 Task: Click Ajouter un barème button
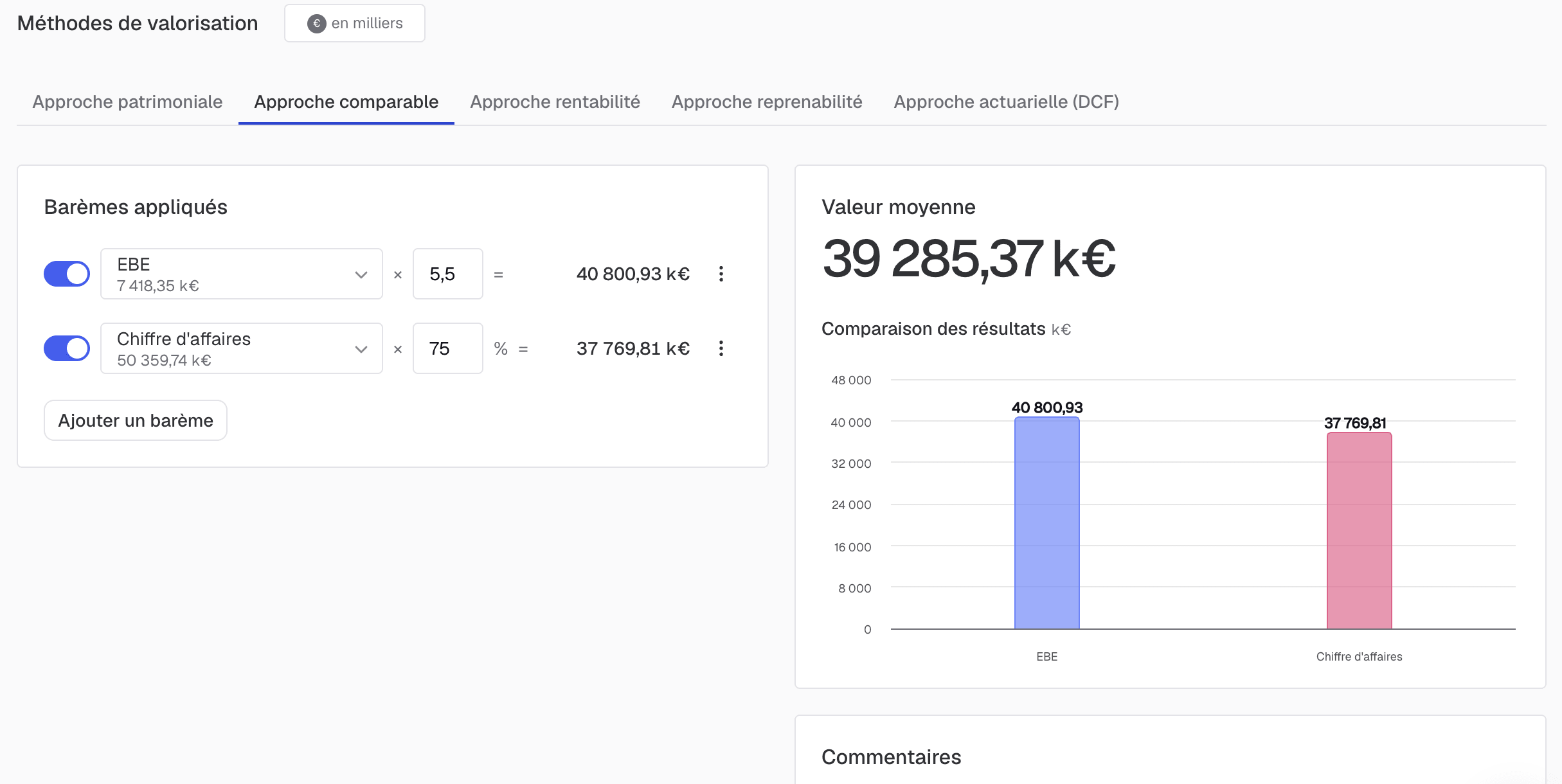(136, 420)
